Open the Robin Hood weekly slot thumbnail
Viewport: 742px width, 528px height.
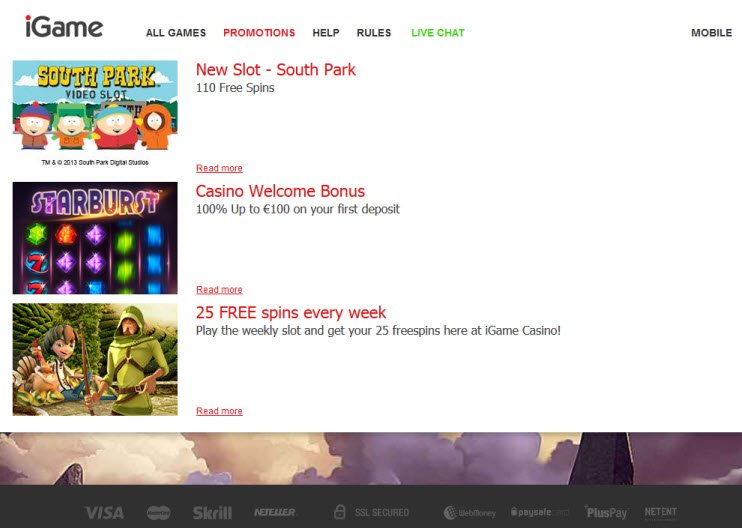[x=95, y=360]
